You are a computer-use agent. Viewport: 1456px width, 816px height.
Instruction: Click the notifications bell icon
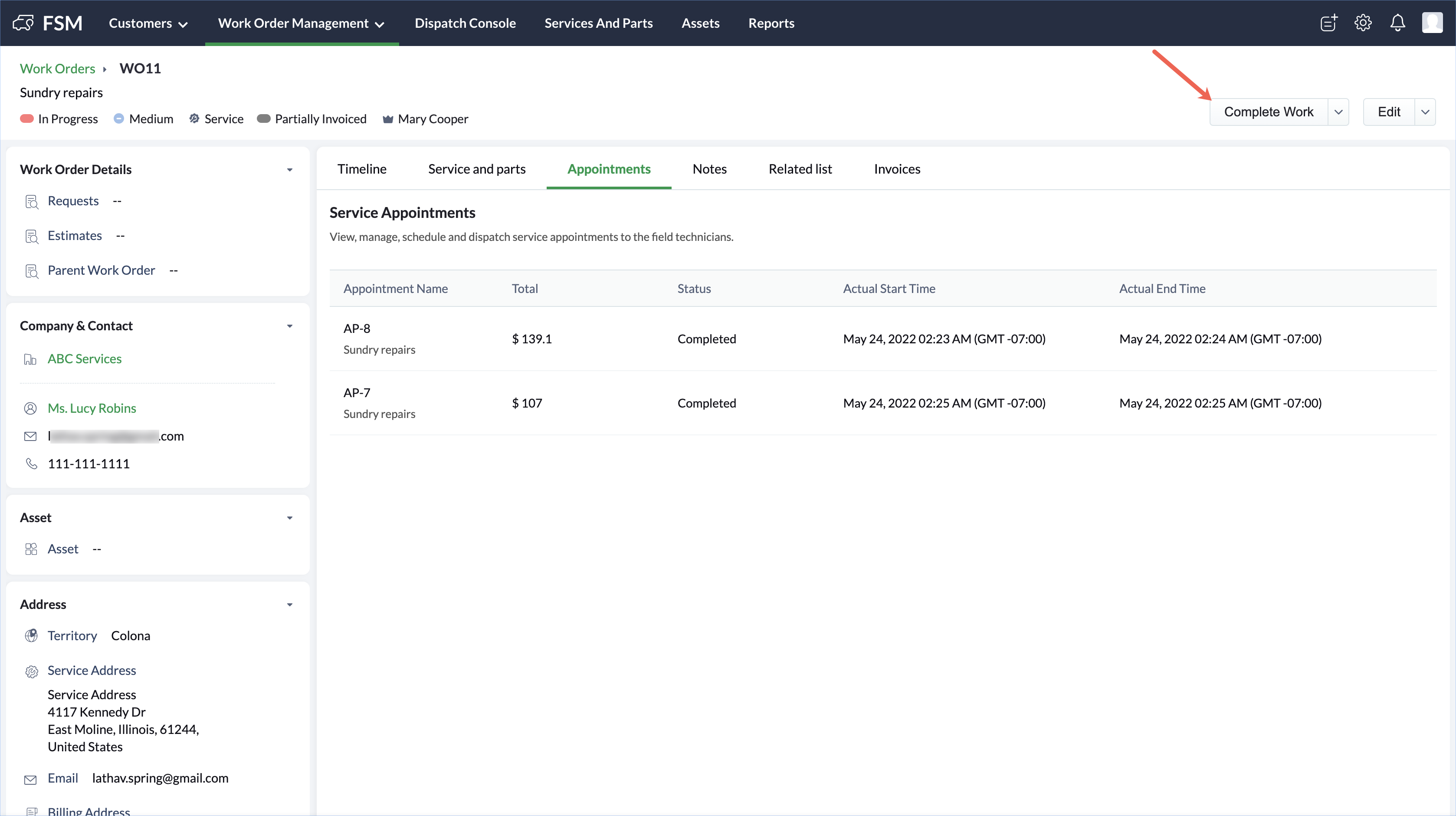1397,23
